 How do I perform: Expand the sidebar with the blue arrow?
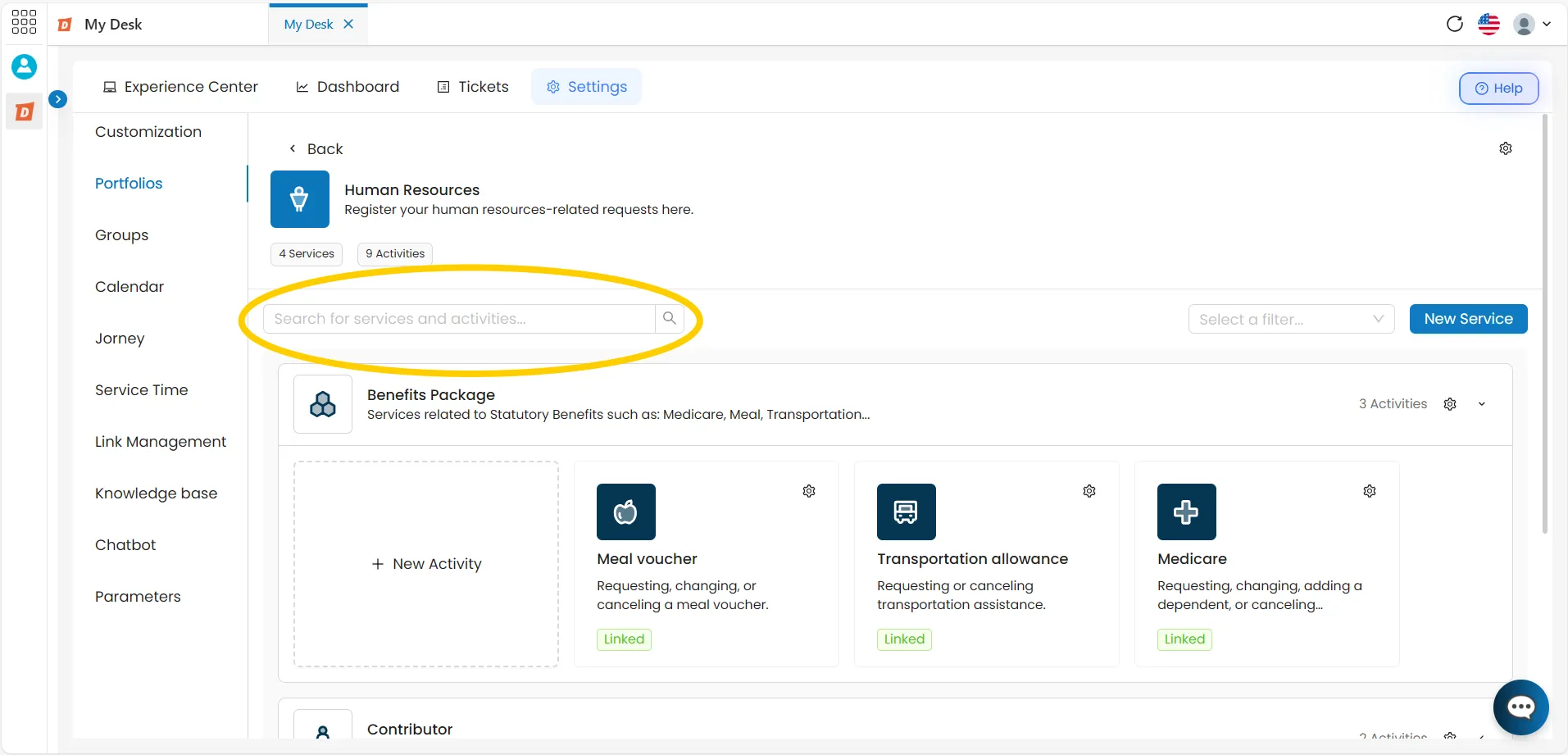tap(58, 99)
